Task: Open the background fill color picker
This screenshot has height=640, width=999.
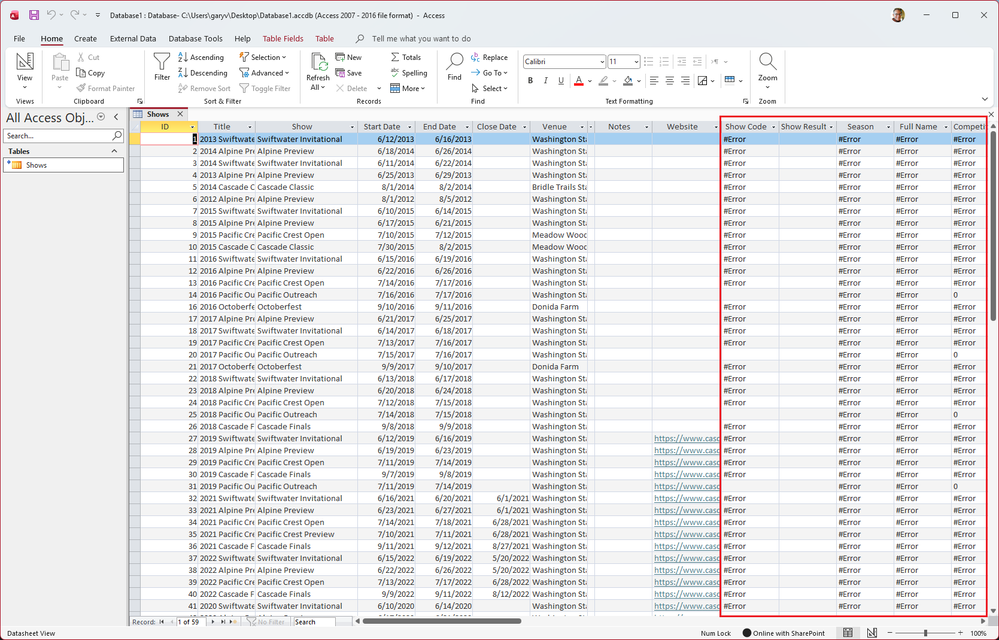Action: (x=639, y=81)
